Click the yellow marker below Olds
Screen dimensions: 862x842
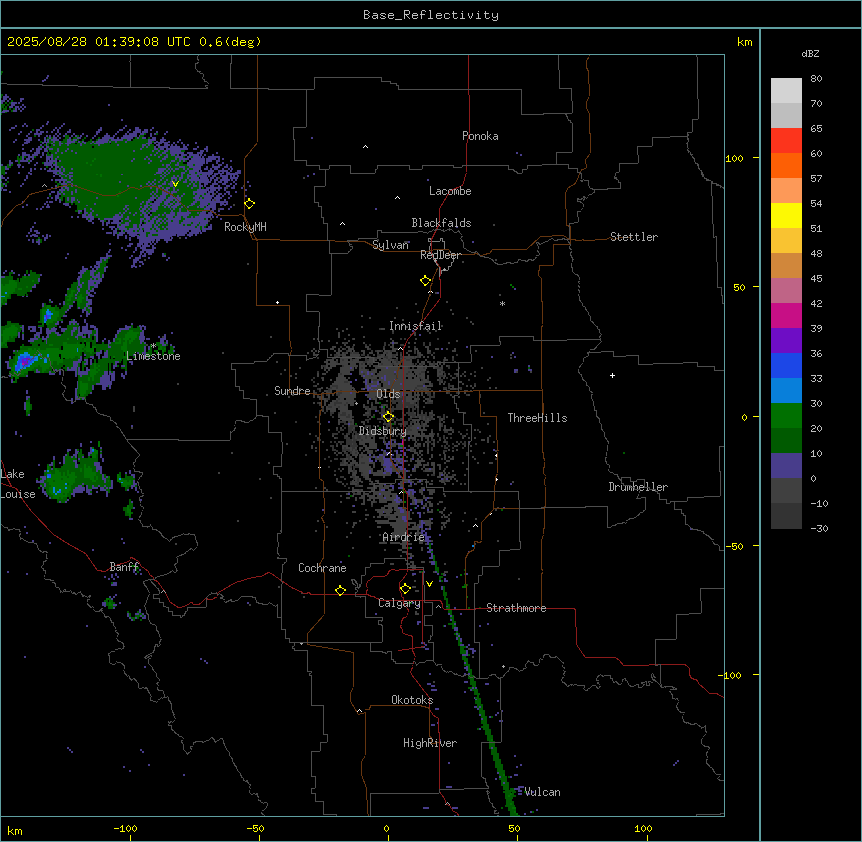click(389, 417)
